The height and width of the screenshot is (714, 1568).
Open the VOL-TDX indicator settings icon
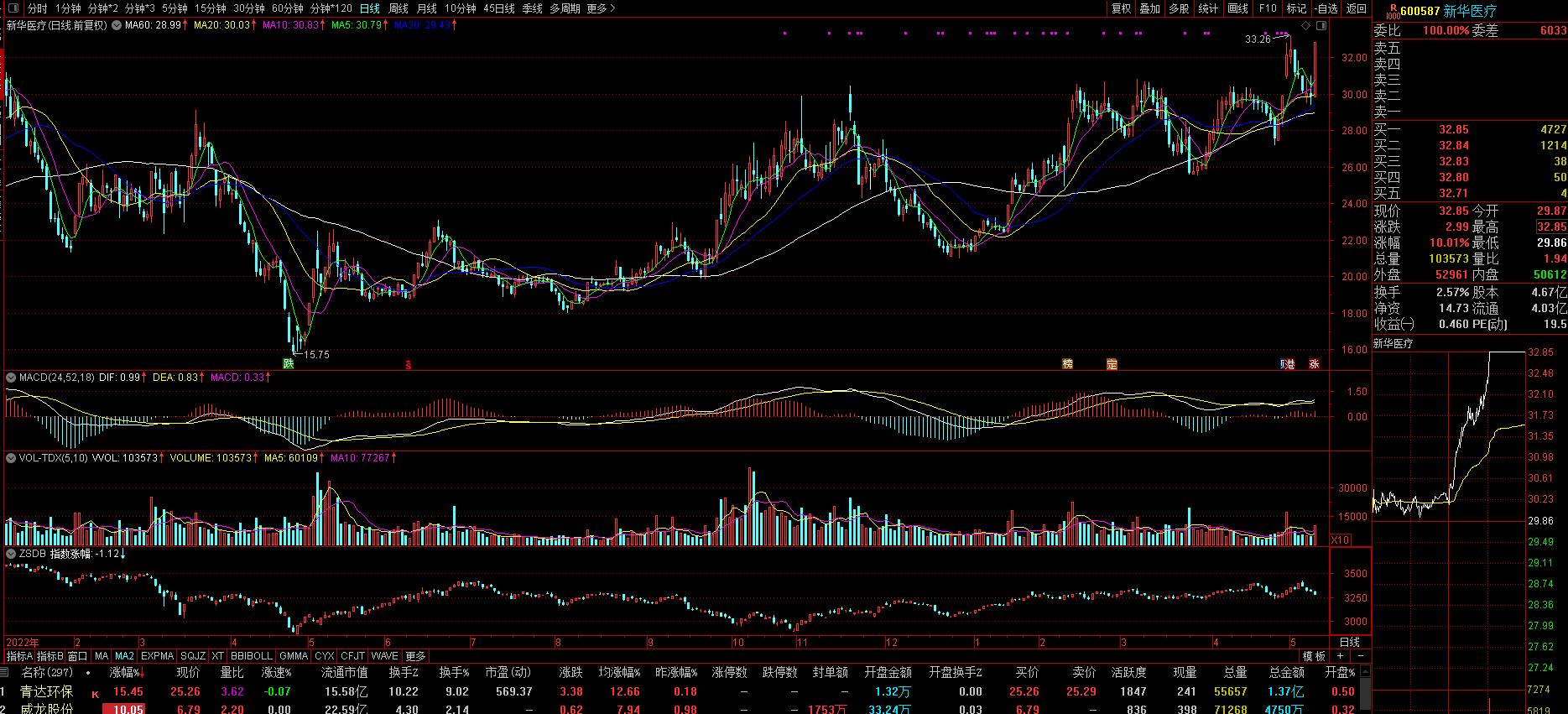pos(11,458)
